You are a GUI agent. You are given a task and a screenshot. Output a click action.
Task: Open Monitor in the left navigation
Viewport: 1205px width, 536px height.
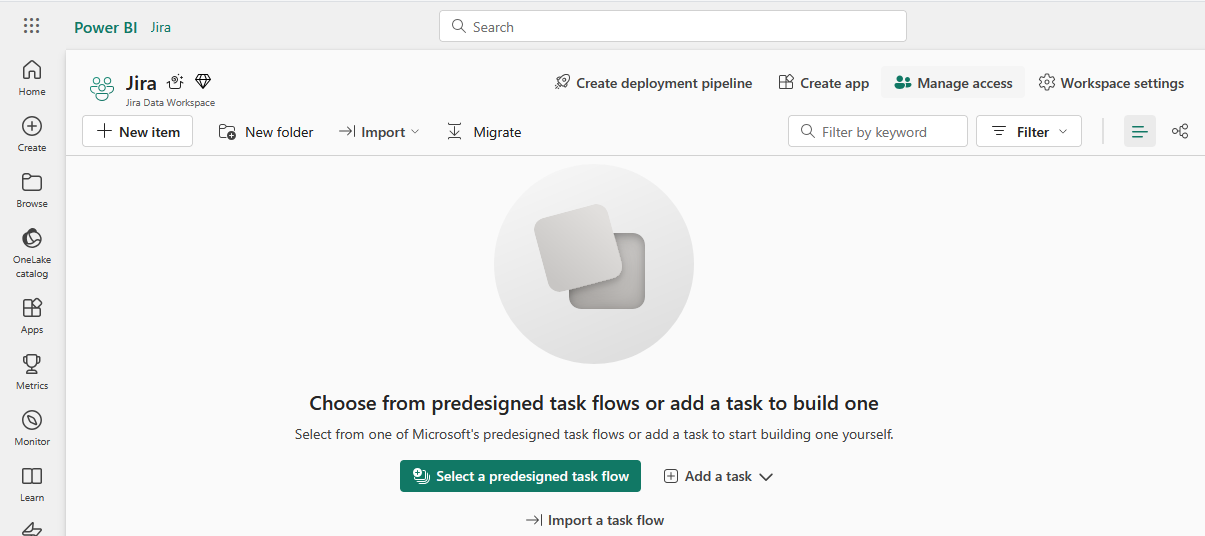[32, 427]
